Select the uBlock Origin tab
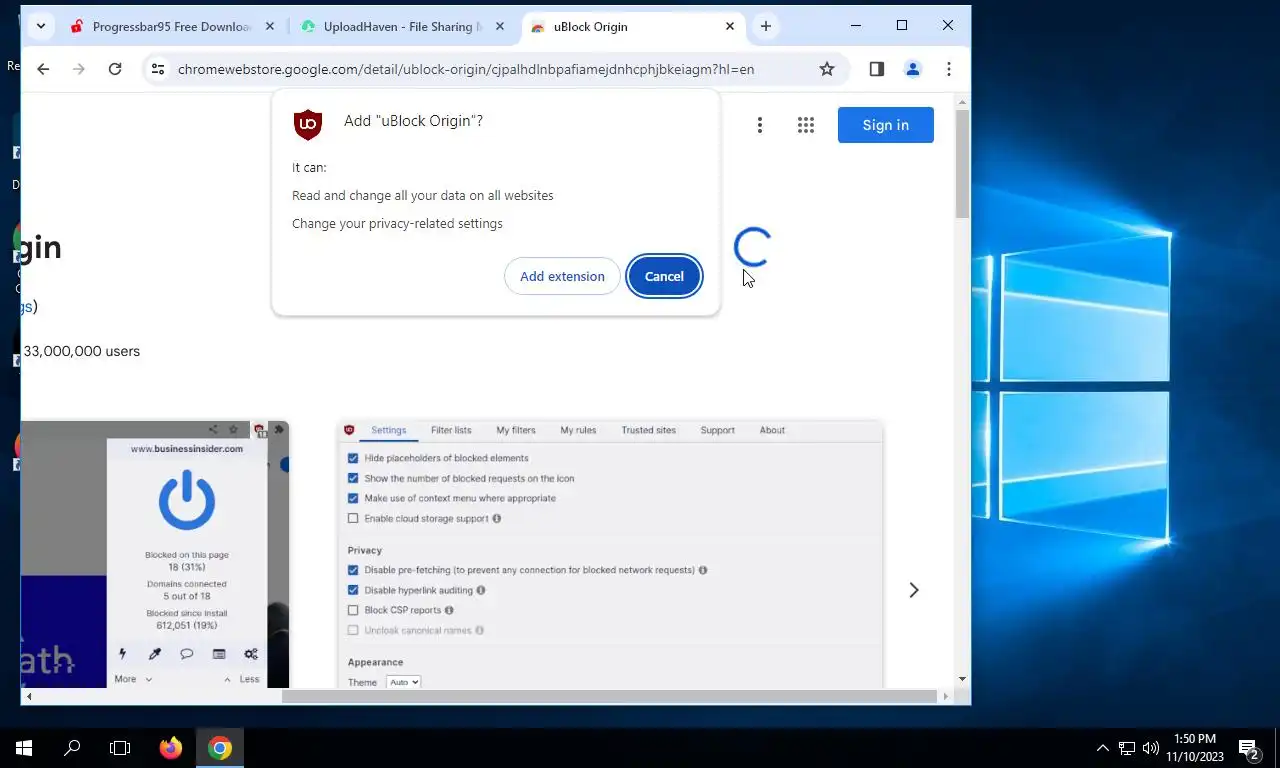 pos(634,27)
